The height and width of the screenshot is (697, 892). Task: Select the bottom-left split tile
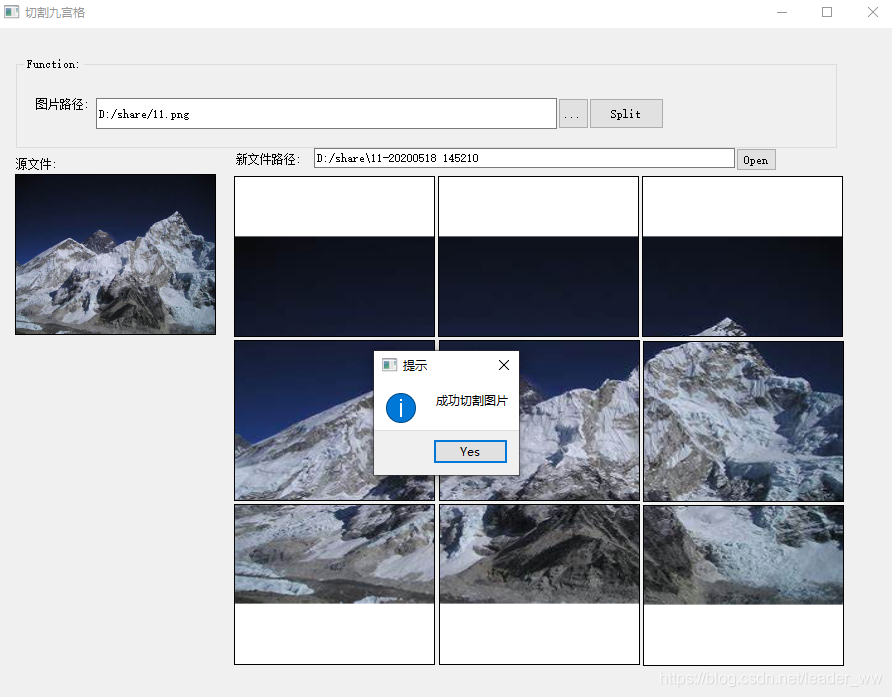coord(334,584)
